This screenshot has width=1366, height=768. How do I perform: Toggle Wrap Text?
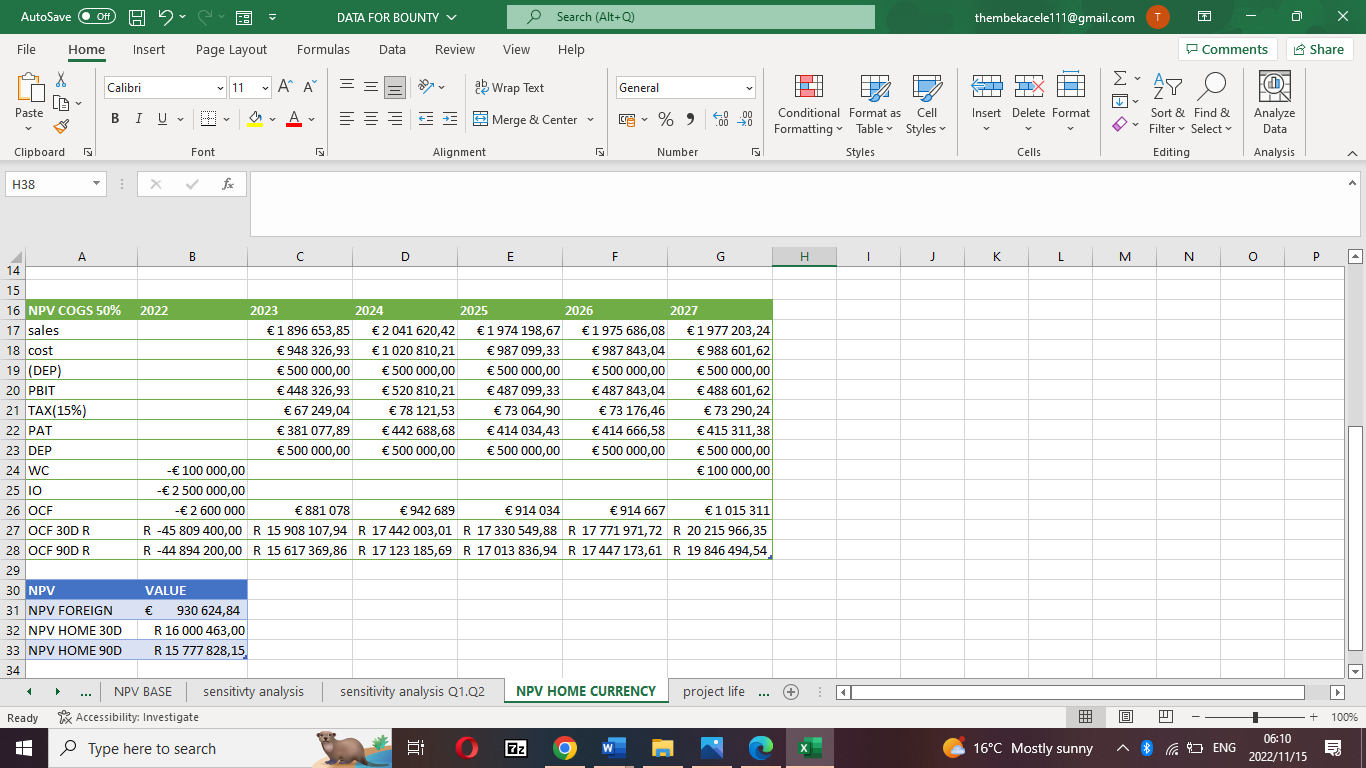509,88
